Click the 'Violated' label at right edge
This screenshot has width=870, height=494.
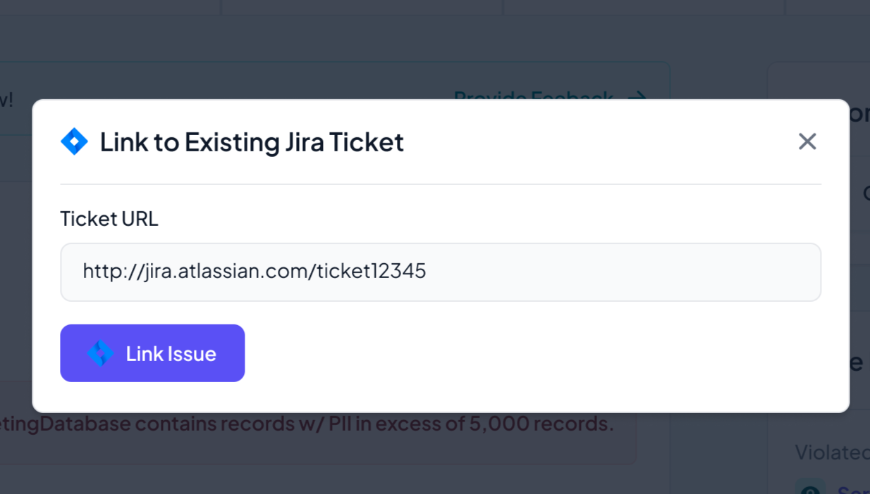point(831,453)
